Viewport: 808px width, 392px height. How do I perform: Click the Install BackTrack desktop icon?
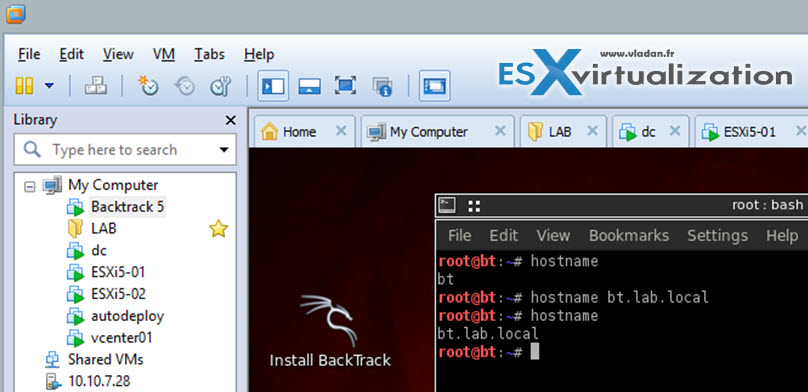[x=330, y=330]
